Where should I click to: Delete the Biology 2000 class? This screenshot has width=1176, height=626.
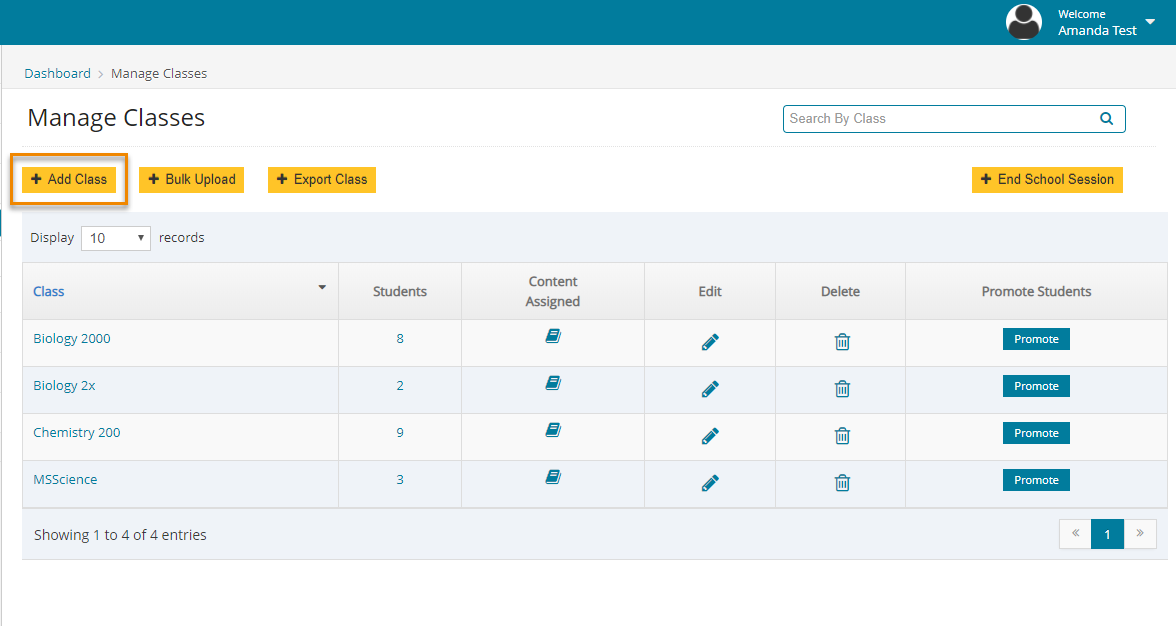(842, 342)
